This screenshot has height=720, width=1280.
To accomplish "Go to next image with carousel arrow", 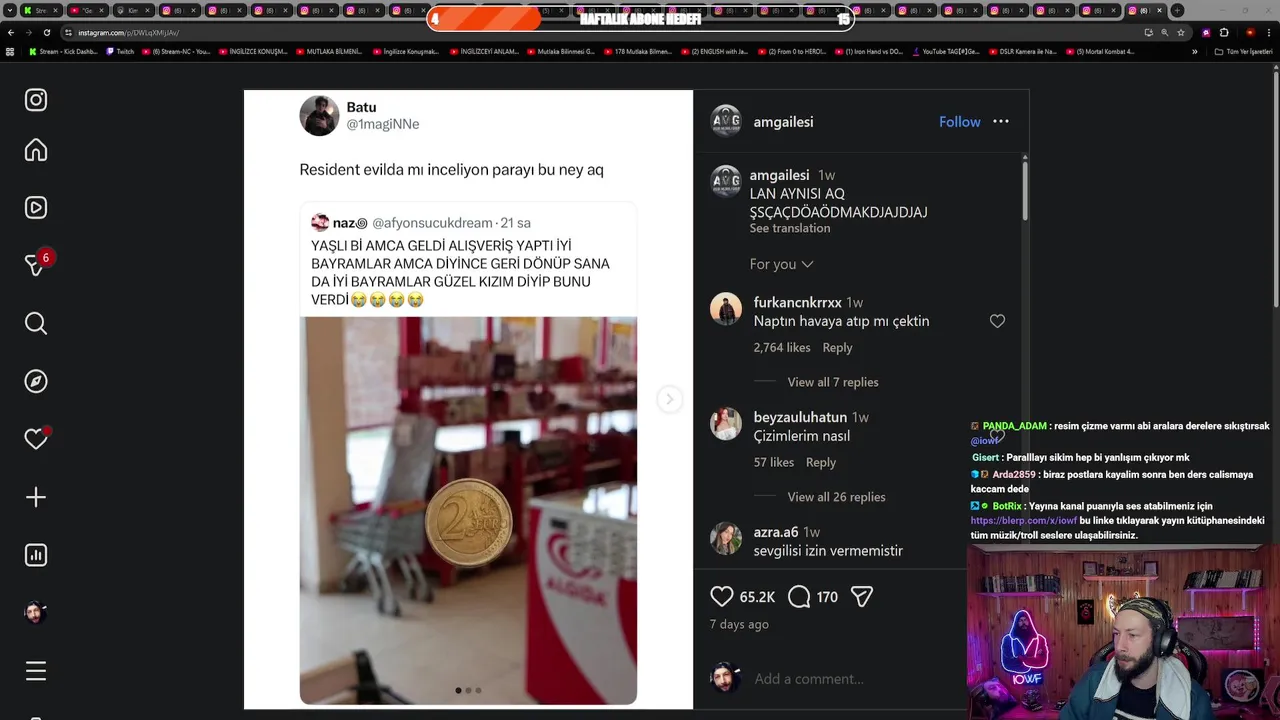I will (x=670, y=400).
